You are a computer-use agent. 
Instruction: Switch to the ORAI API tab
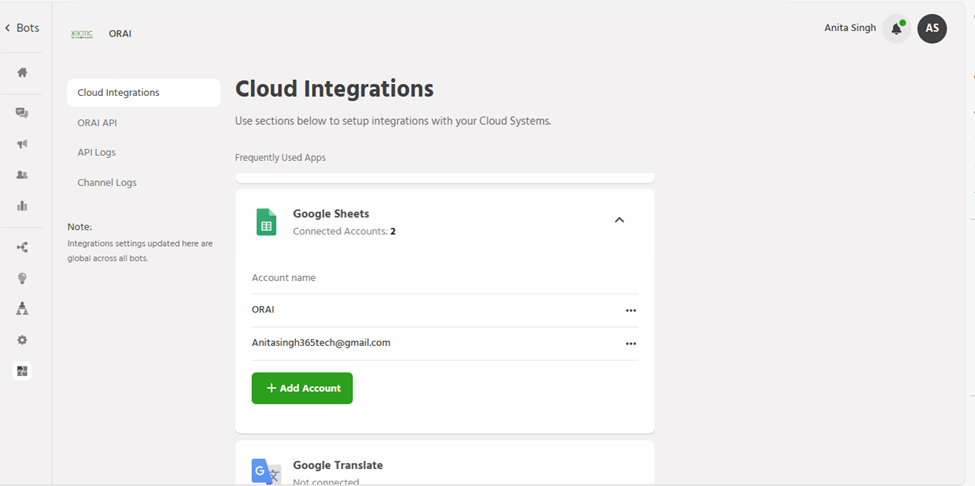pos(97,123)
